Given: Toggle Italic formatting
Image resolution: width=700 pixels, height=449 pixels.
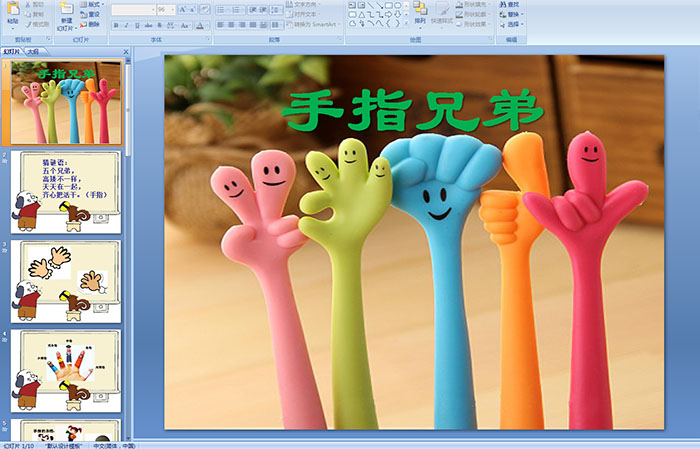Looking at the screenshot, I should 126,25.
